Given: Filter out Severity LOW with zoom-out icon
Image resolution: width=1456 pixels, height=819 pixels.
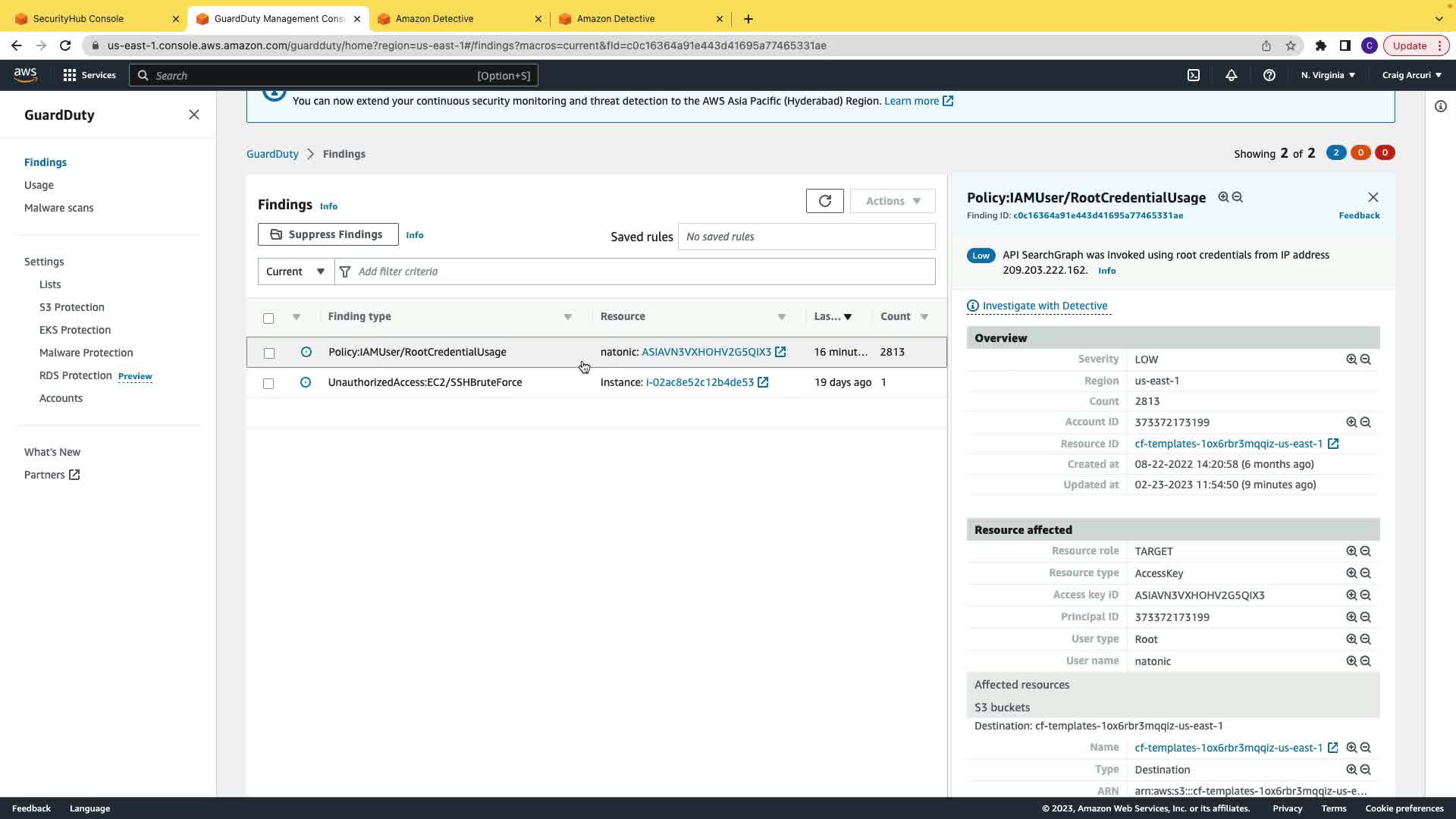Looking at the screenshot, I should tap(1366, 359).
